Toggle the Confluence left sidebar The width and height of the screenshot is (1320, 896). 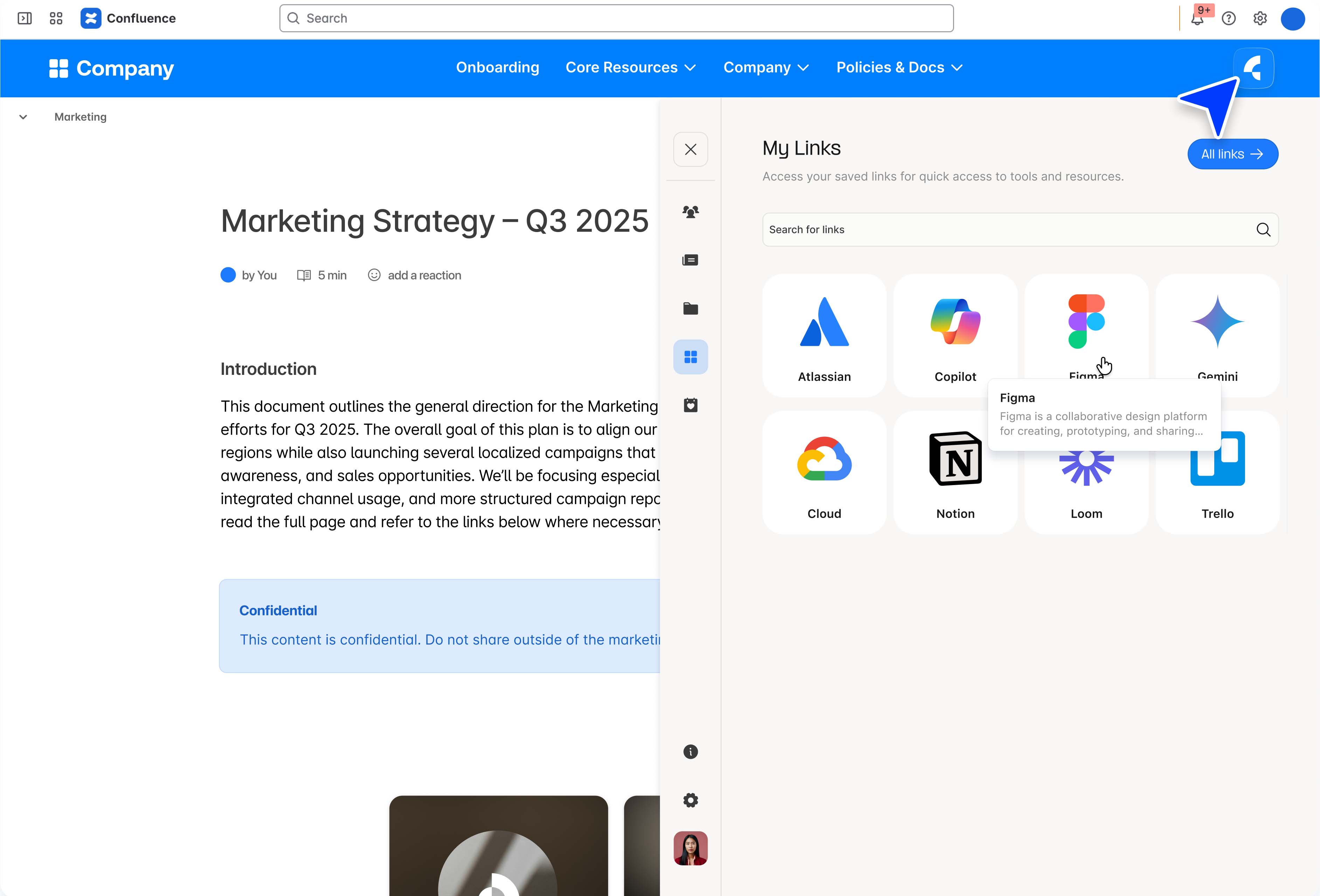coord(25,18)
